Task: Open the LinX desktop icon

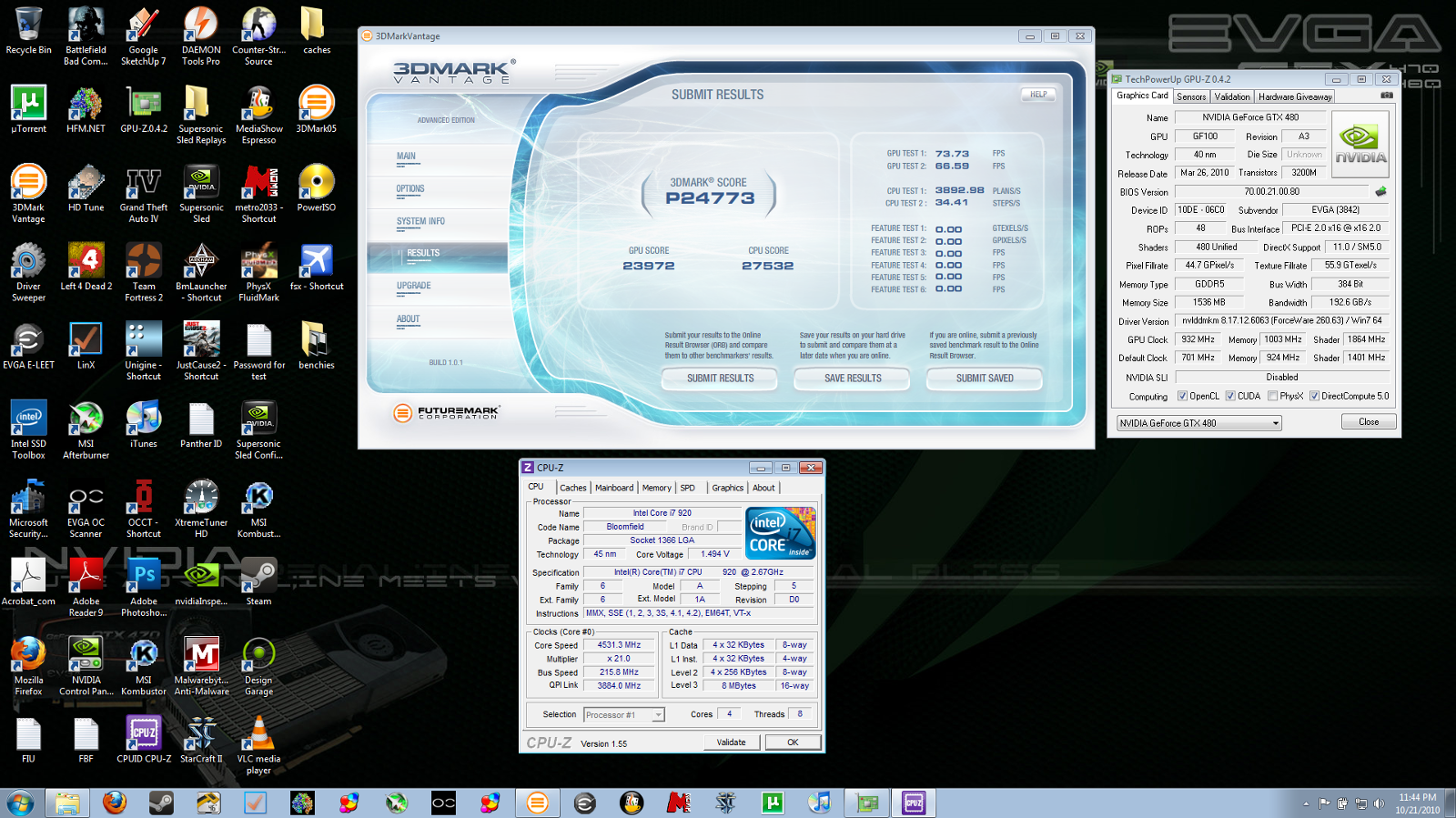Action: [86, 346]
